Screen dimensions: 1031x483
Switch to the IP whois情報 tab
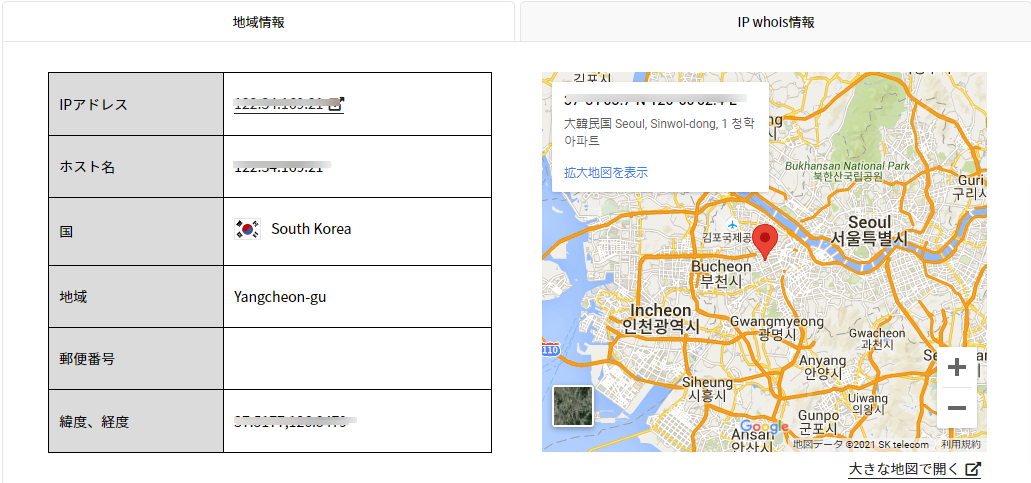pyautogui.click(x=775, y=22)
